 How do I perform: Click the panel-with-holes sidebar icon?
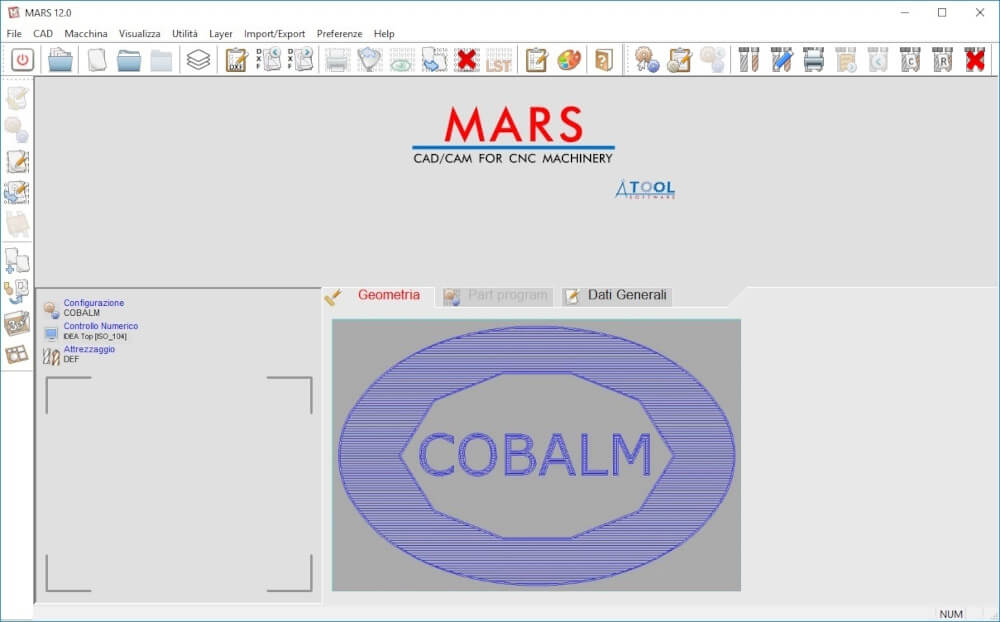pos(17,355)
